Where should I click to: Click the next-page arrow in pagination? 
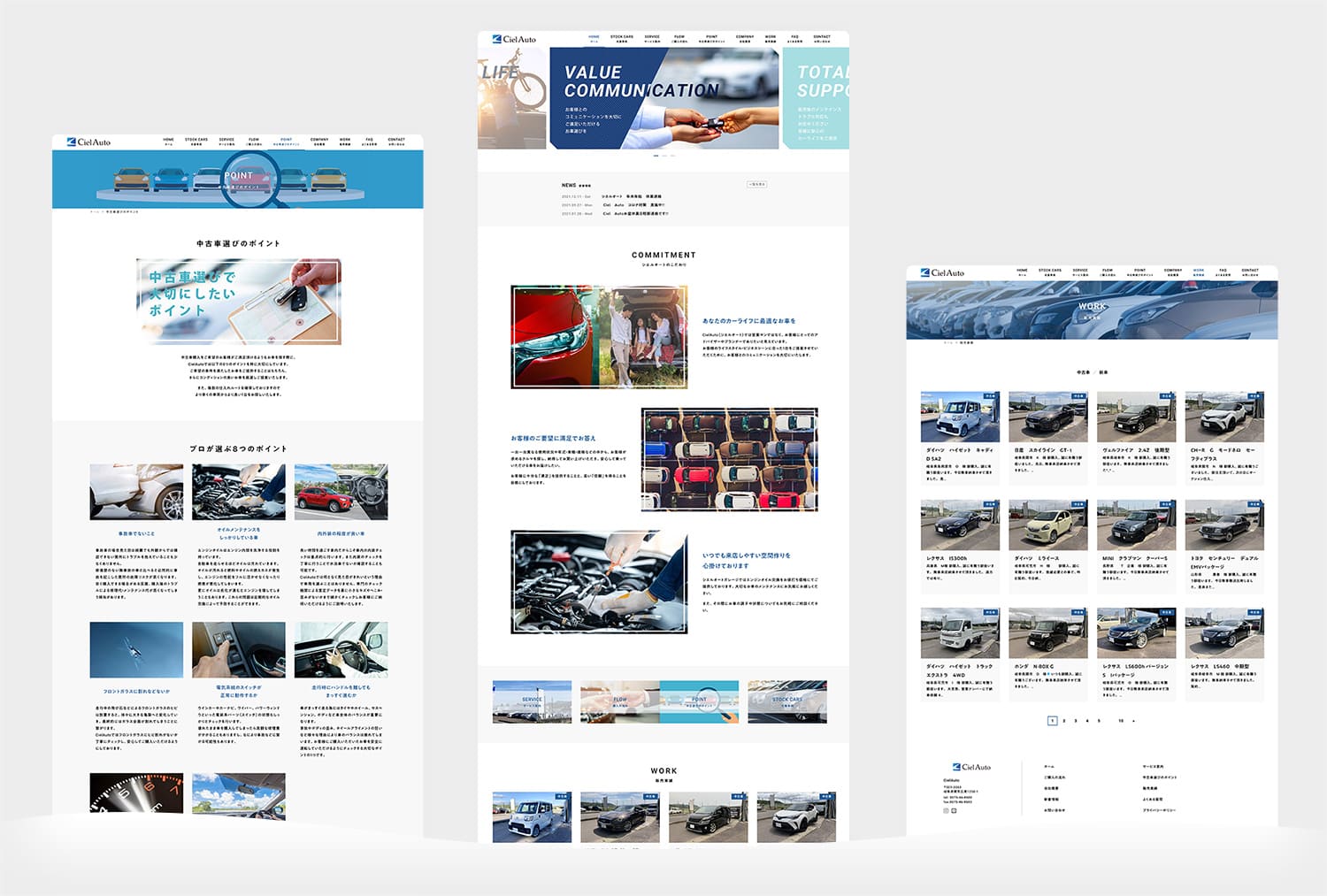[1133, 721]
